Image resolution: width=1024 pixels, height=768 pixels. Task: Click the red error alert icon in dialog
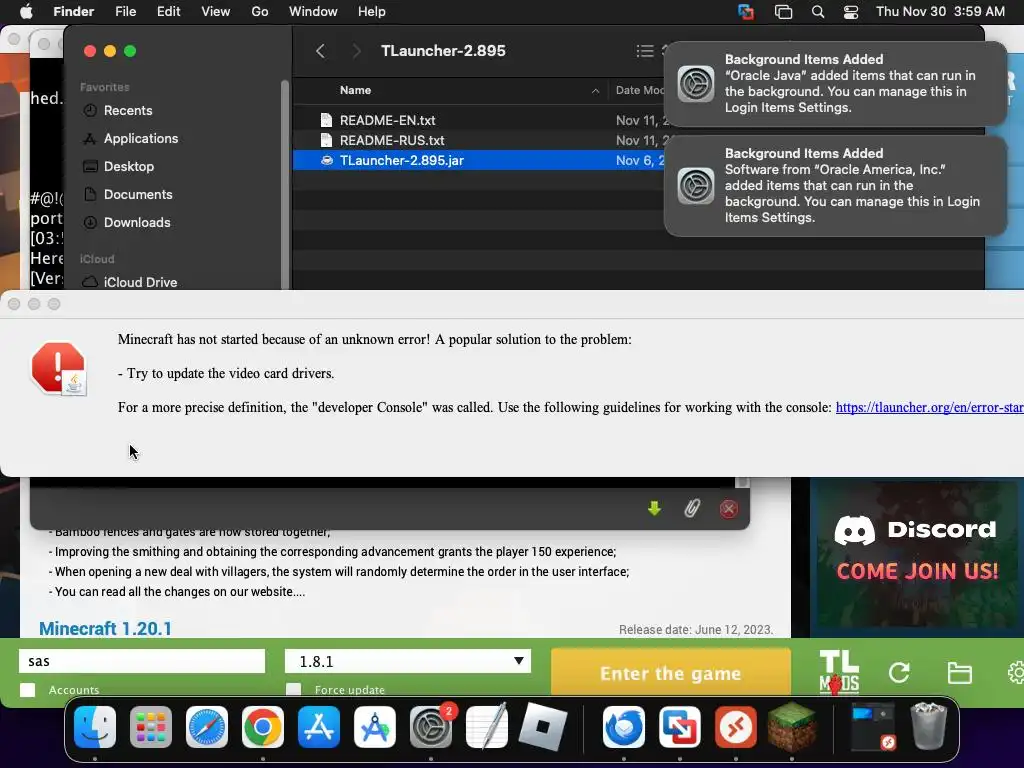[x=59, y=369]
